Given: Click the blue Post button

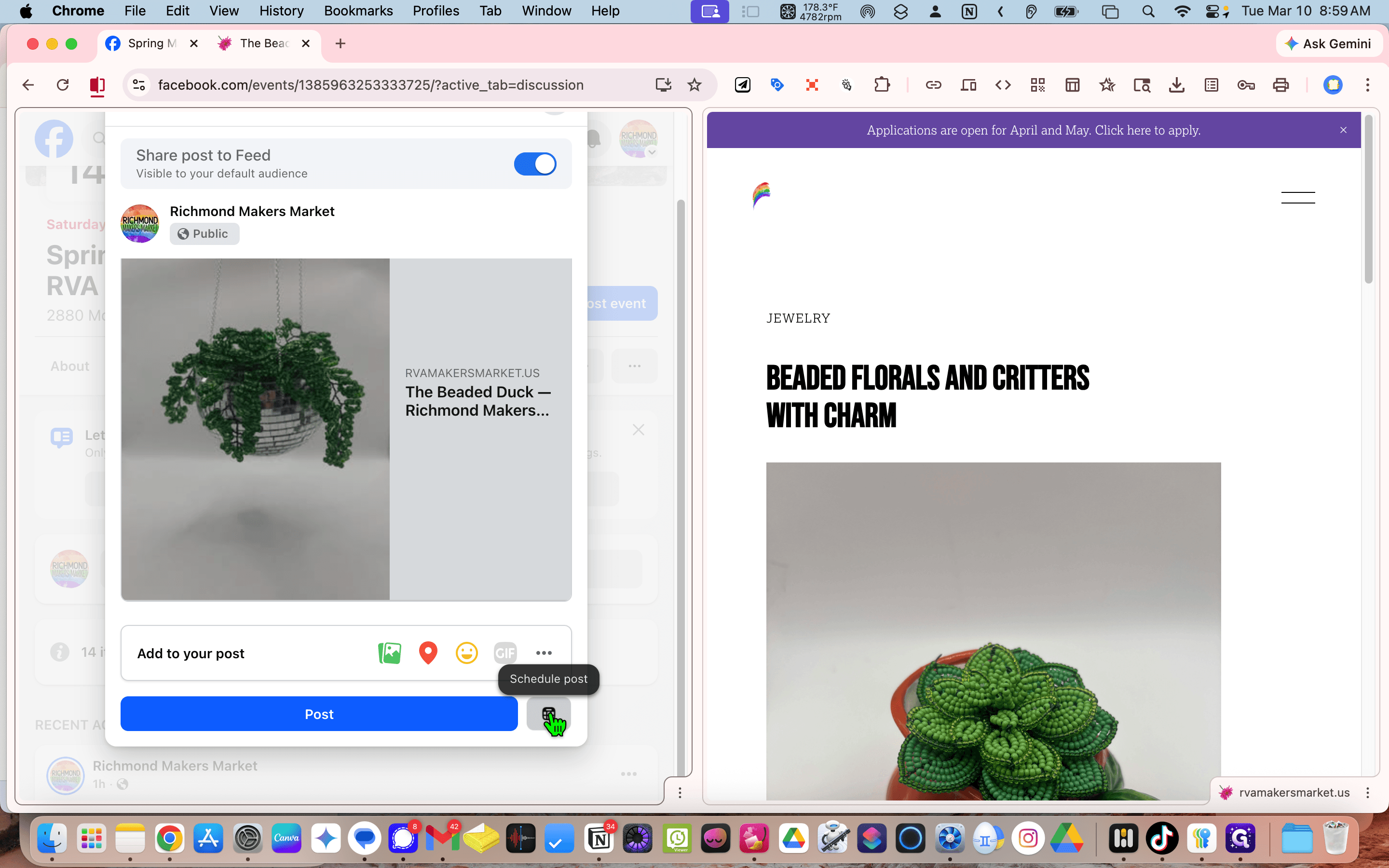Looking at the screenshot, I should (x=319, y=714).
